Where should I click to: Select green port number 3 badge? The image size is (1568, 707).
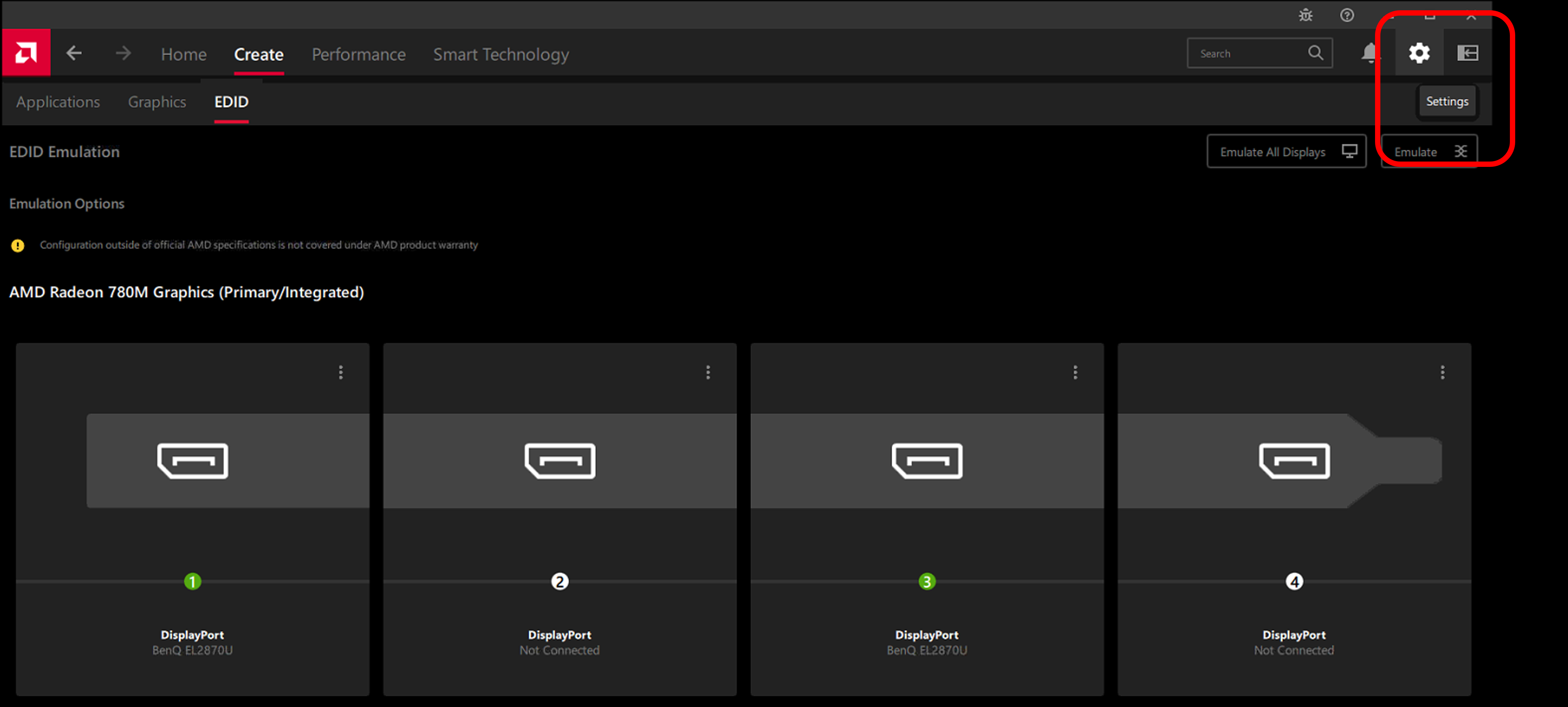[926, 582]
